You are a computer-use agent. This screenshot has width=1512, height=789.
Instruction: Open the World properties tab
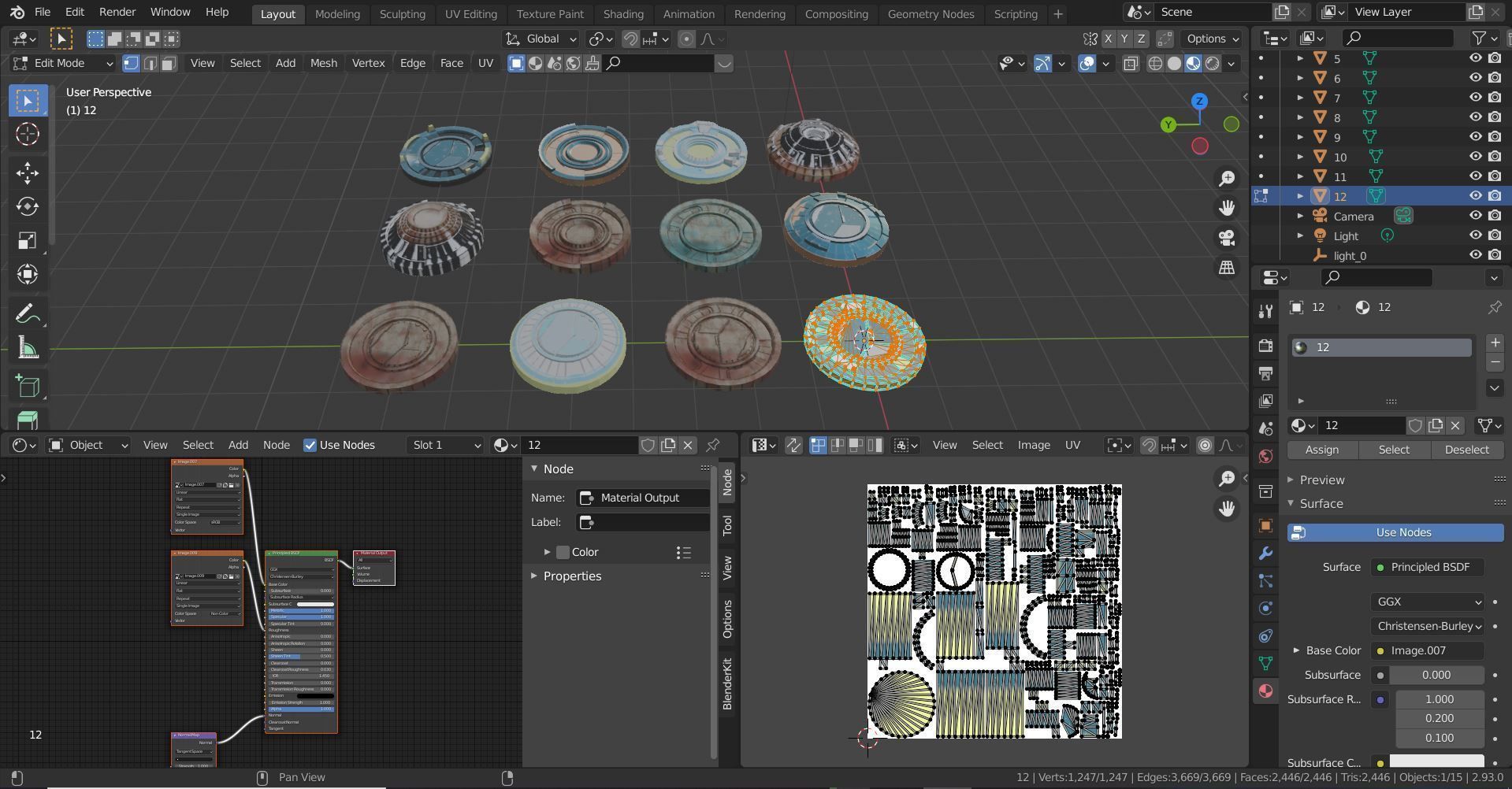pyautogui.click(x=1265, y=457)
